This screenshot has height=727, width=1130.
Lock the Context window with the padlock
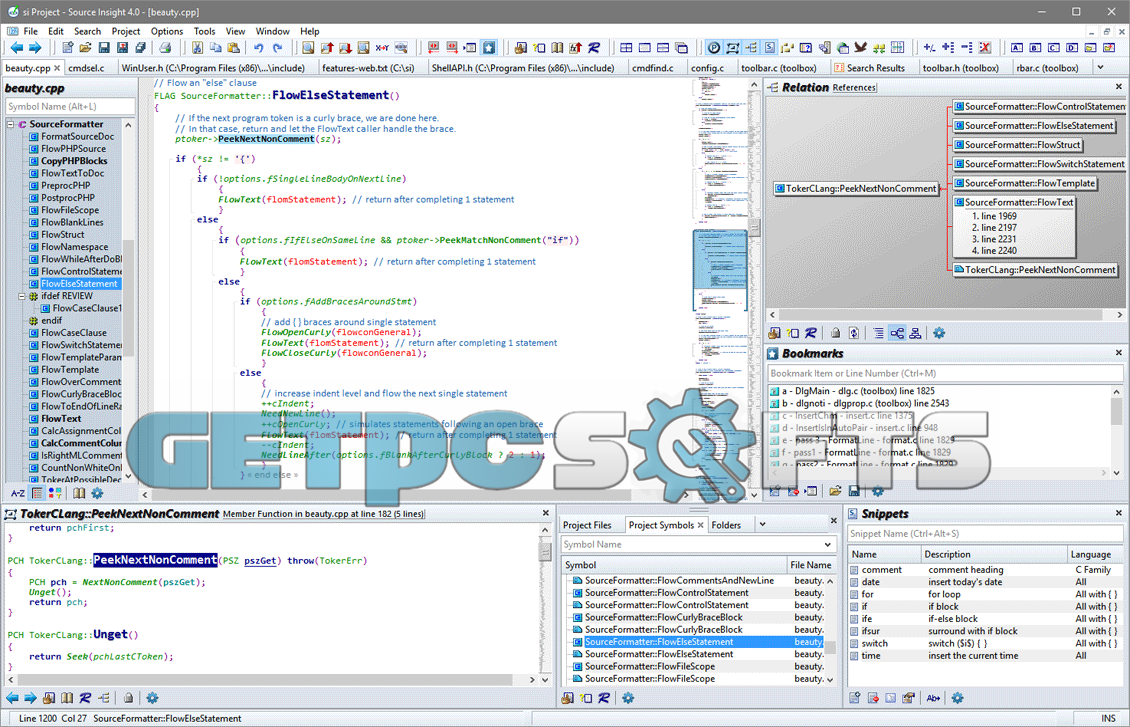tap(128, 697)
